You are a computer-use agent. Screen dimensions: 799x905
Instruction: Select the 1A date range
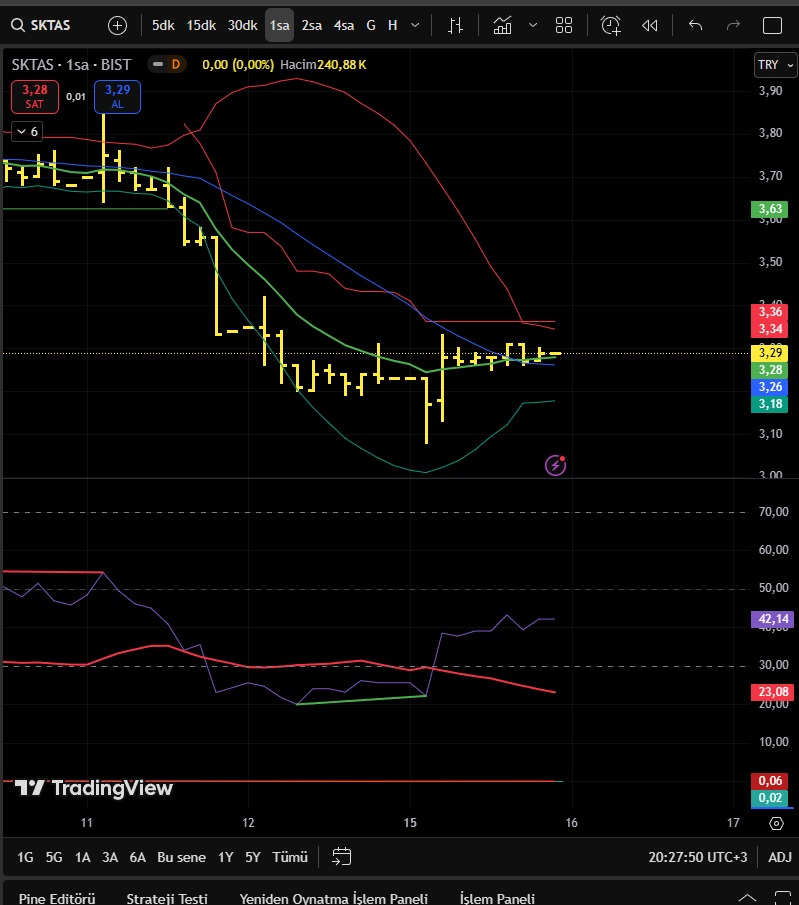(x=83, y=857)
